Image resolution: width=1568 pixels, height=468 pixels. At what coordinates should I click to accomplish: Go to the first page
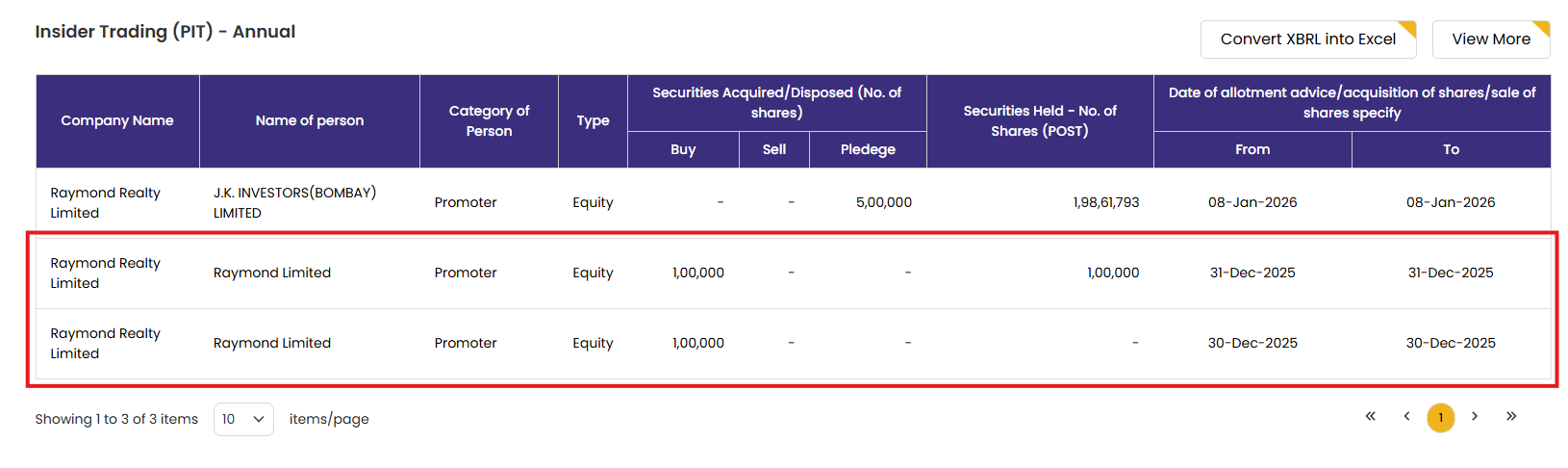1370,416
